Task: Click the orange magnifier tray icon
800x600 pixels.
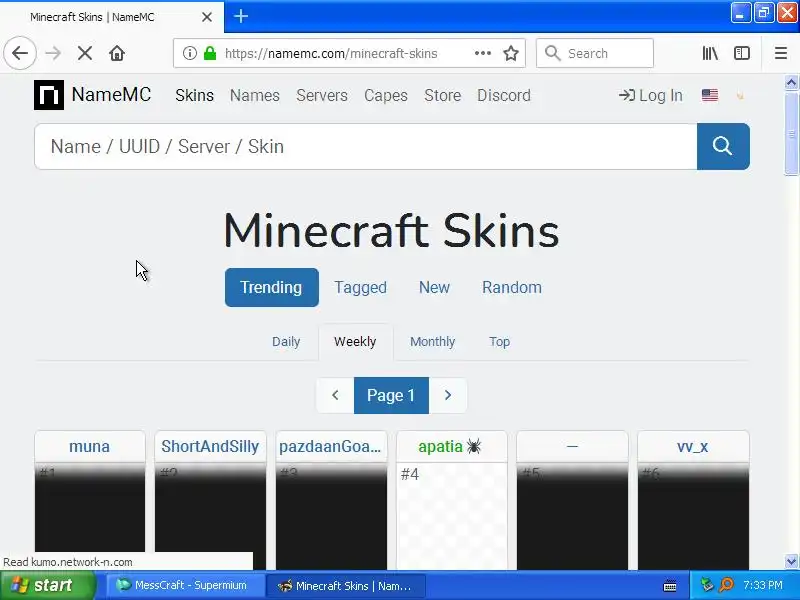Action: (x=726, y=585)
